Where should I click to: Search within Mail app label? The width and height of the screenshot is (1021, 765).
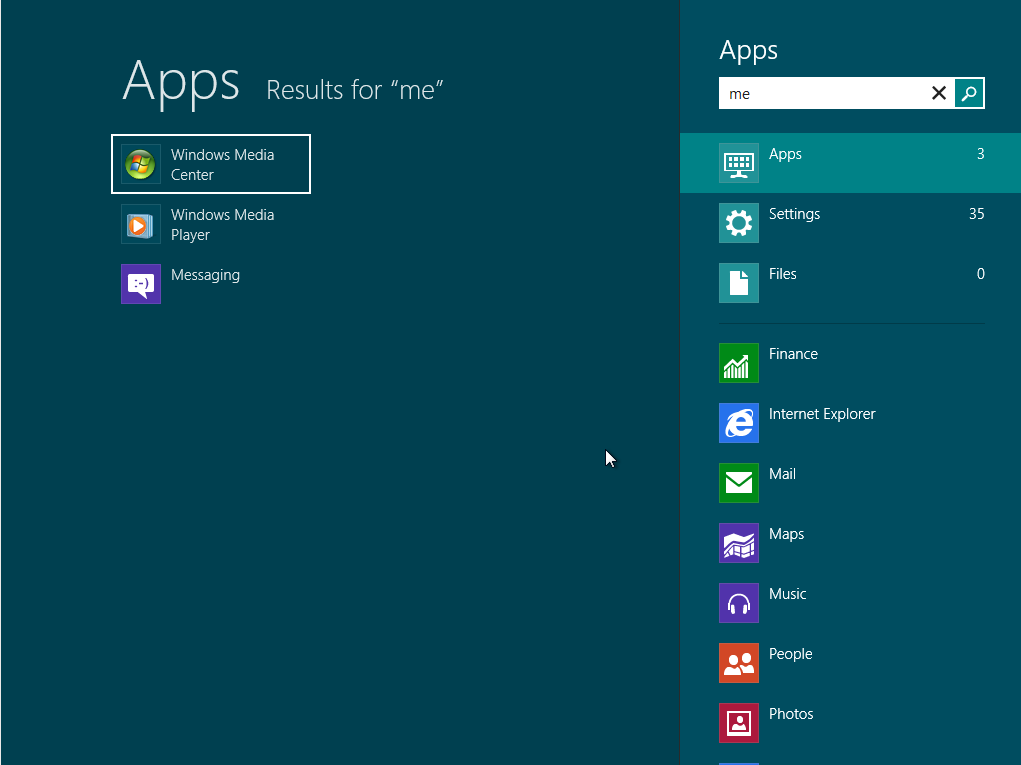point(782,474)
